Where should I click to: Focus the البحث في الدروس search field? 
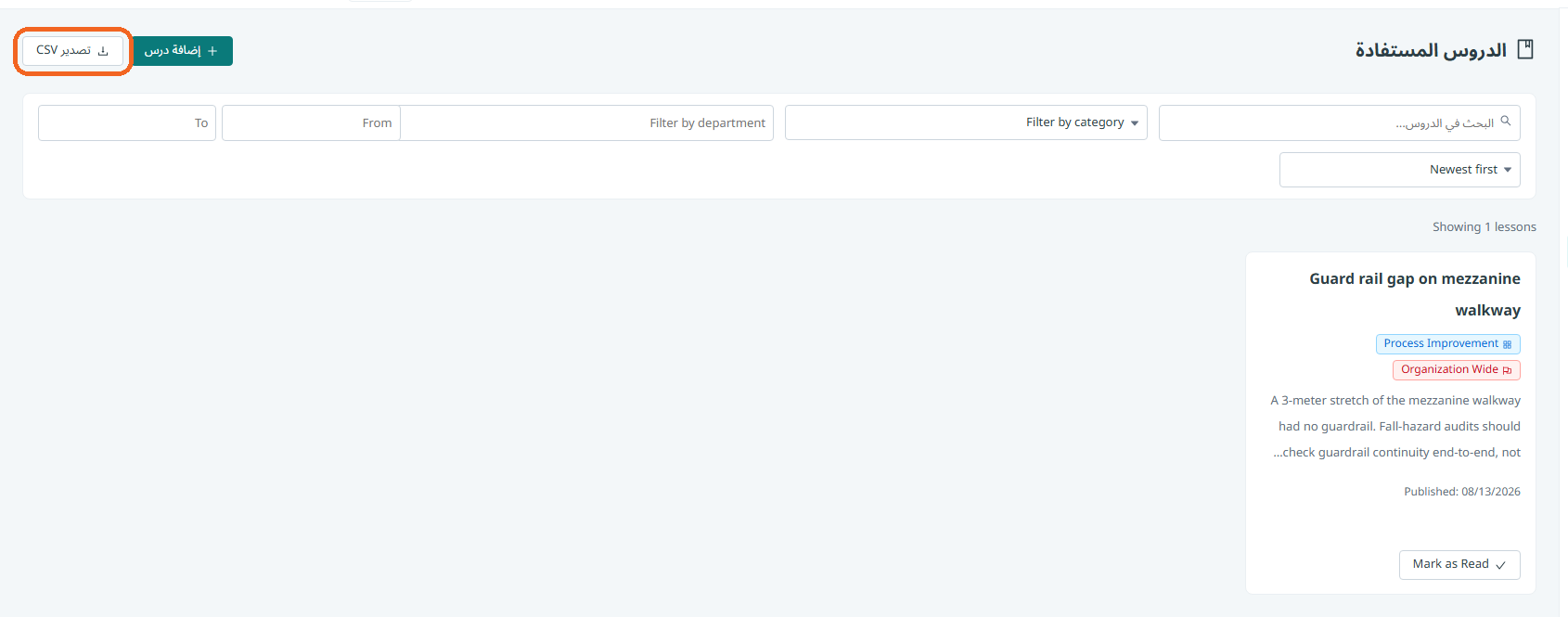click(x=1340, y=122)
